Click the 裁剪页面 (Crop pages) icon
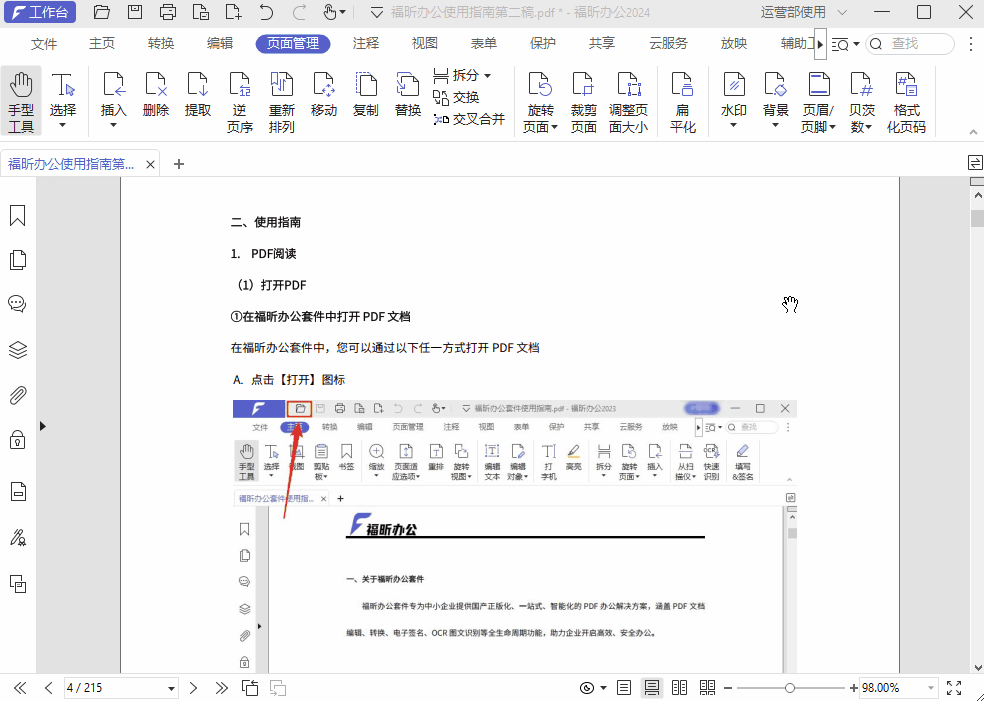This screenshot has width=984, height=701. 583,95
